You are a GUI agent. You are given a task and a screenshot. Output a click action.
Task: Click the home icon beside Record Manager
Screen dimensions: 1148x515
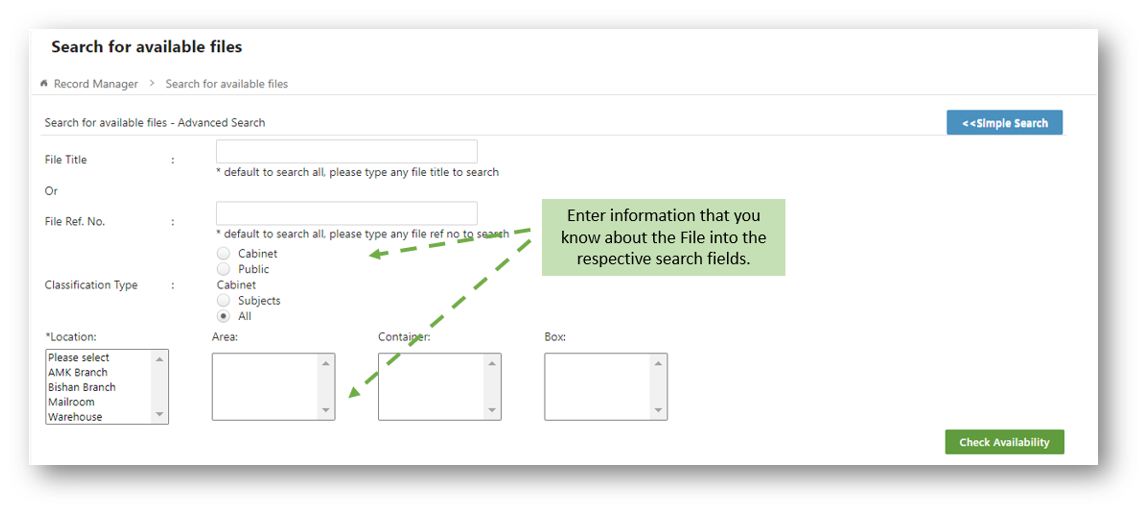(x=44, y=84)
